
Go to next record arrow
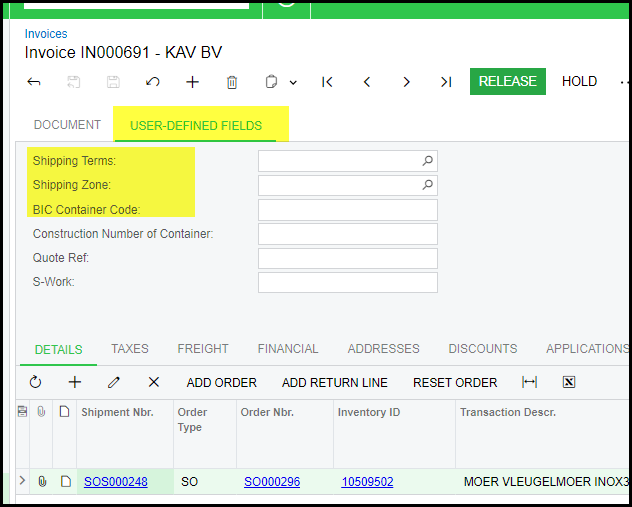pos(406,82)
